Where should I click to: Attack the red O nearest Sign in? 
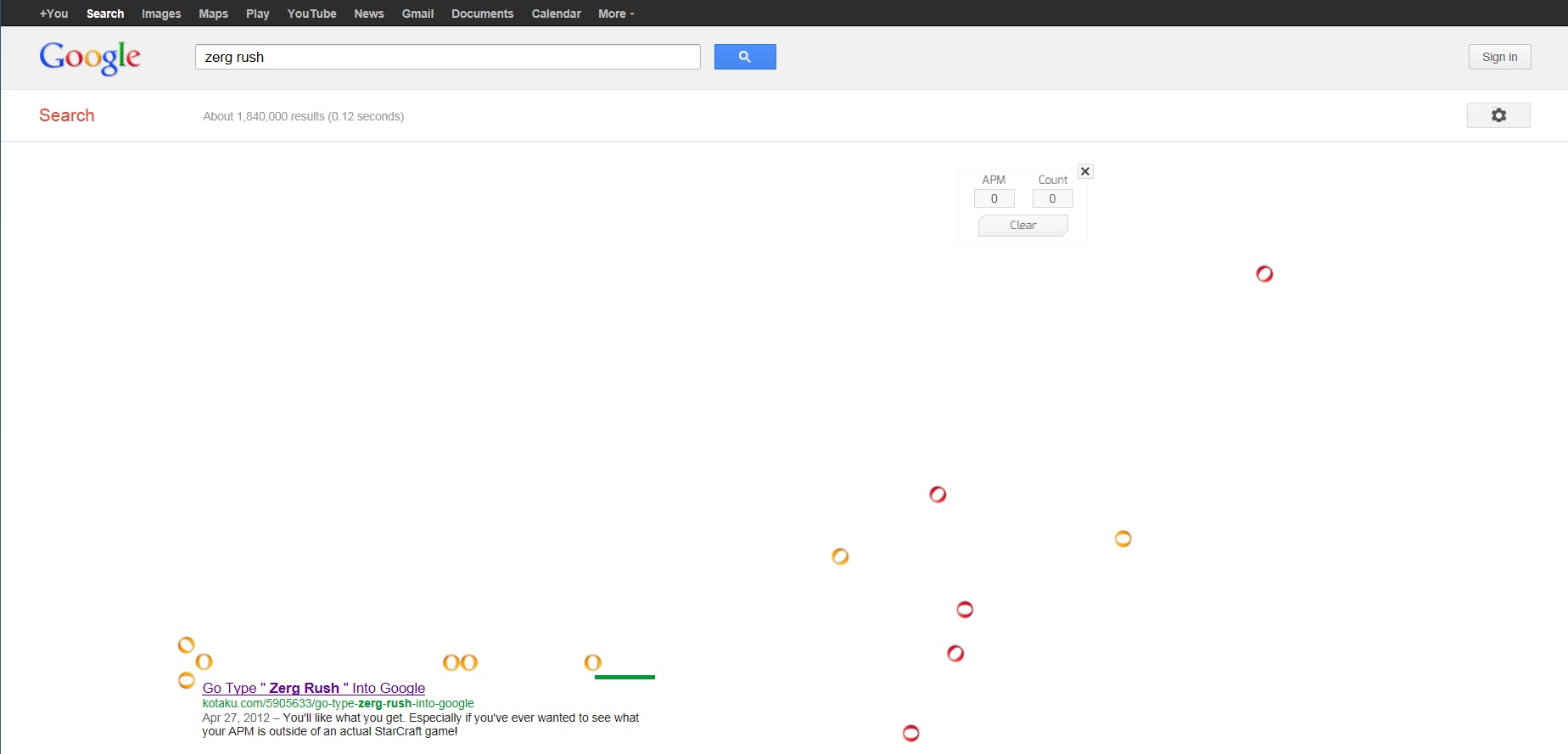(x=1263, y=274)
